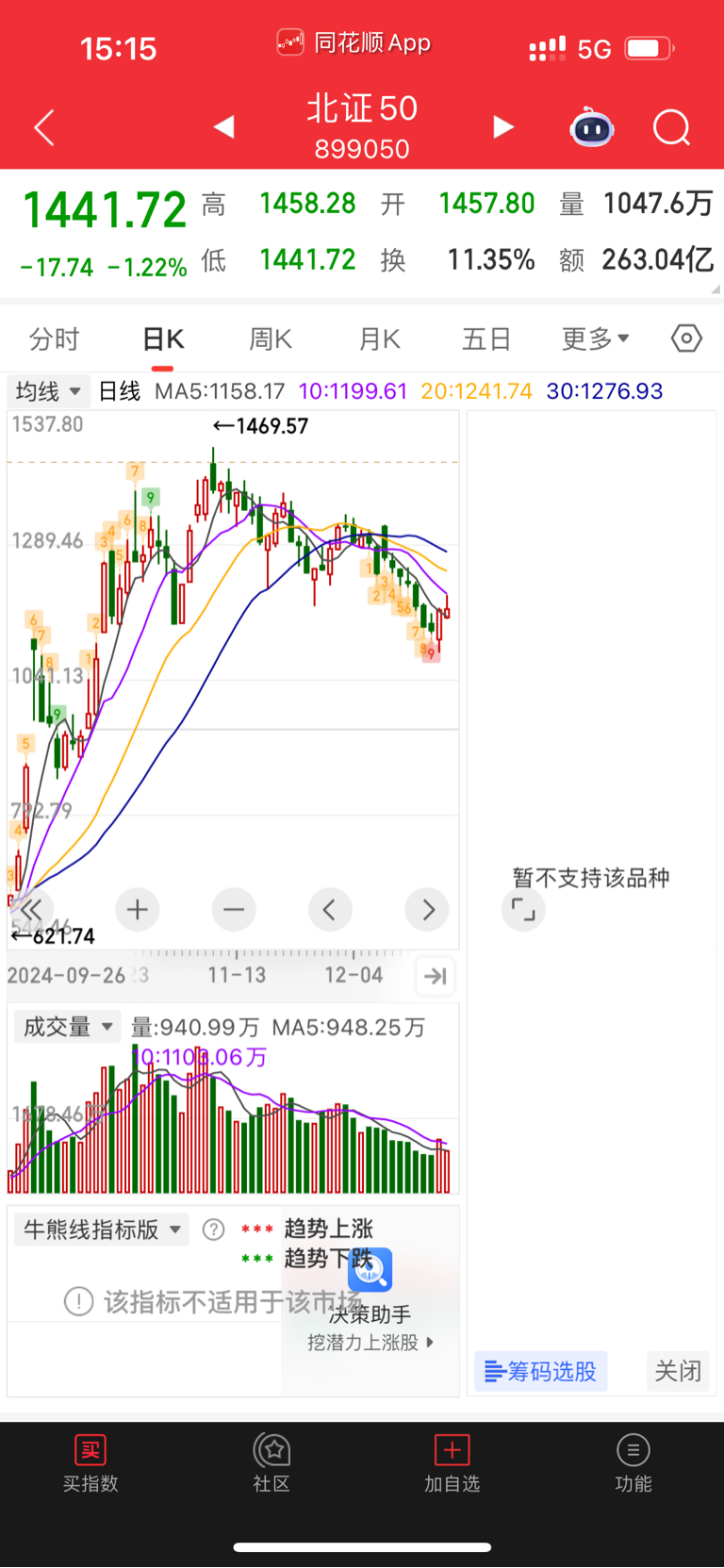Switch to next index with right triangle
The height and width of the screenshot is (1568, 724).
click(504, 126)
